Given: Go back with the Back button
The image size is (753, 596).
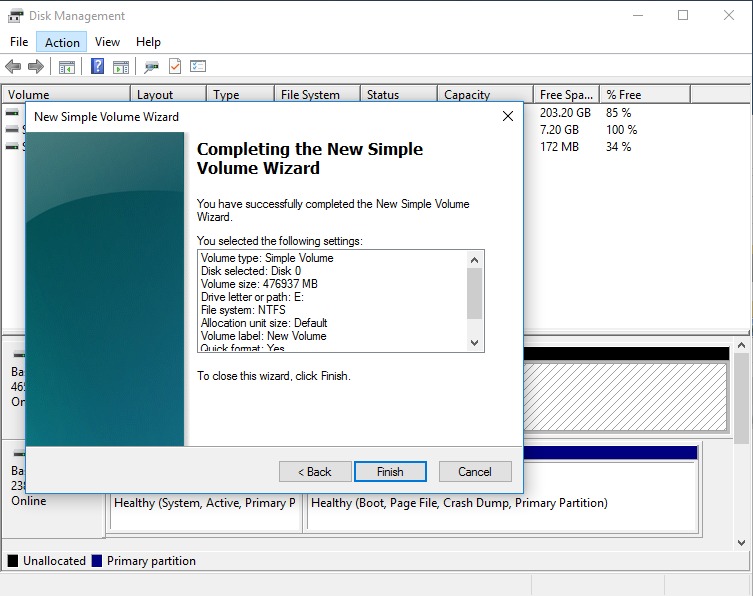Looking at the screenshot, I should (315, 472).
